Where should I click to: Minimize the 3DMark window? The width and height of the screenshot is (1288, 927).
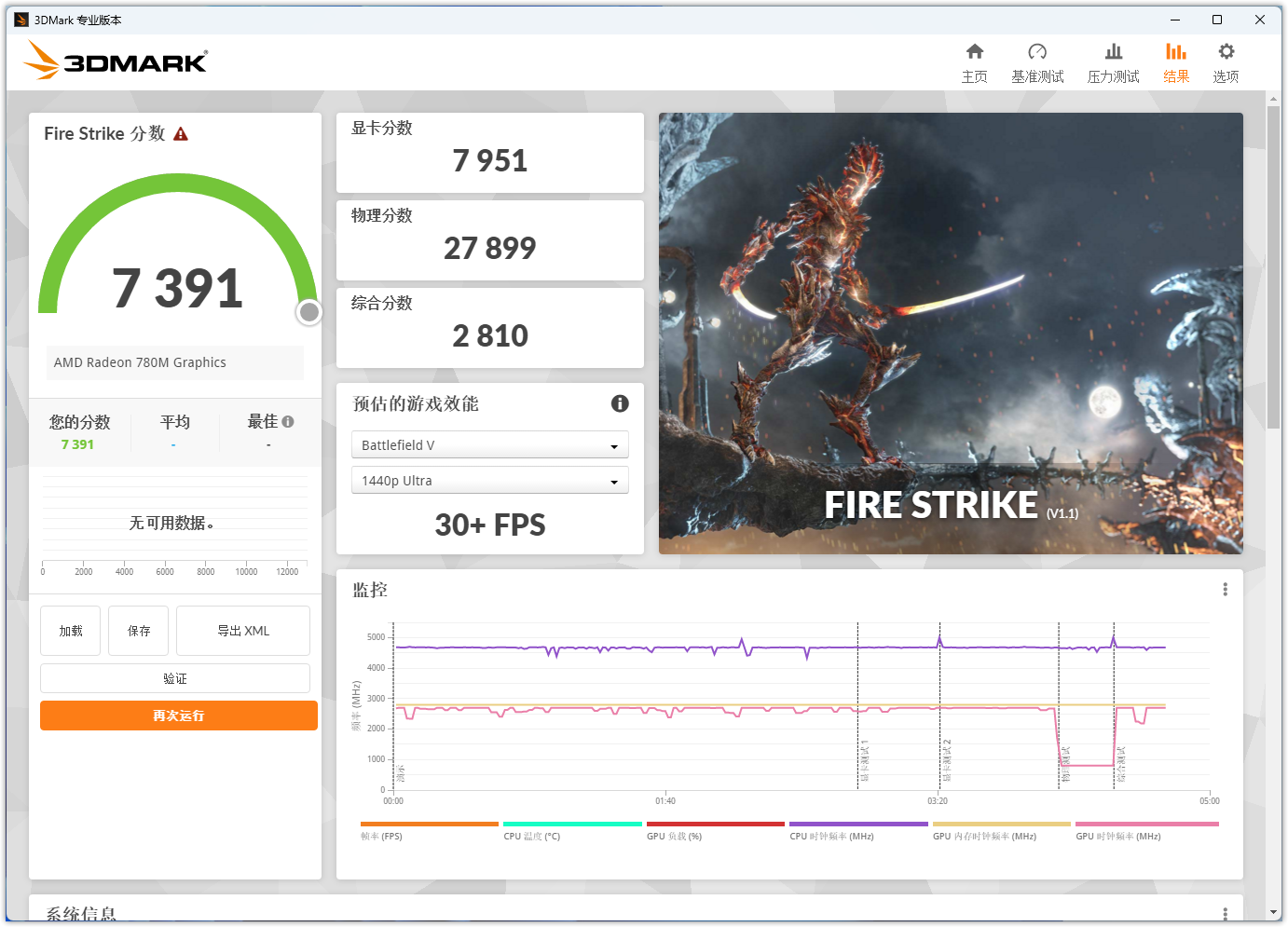(1175, 20)
